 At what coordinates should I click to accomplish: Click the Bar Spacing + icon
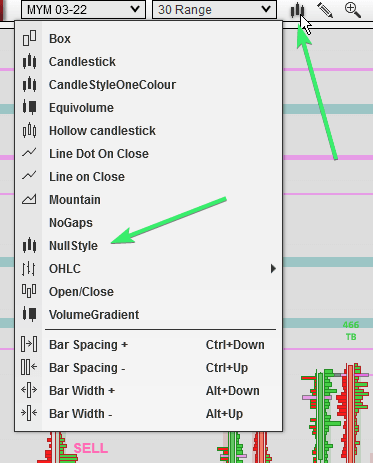(29, 344)
